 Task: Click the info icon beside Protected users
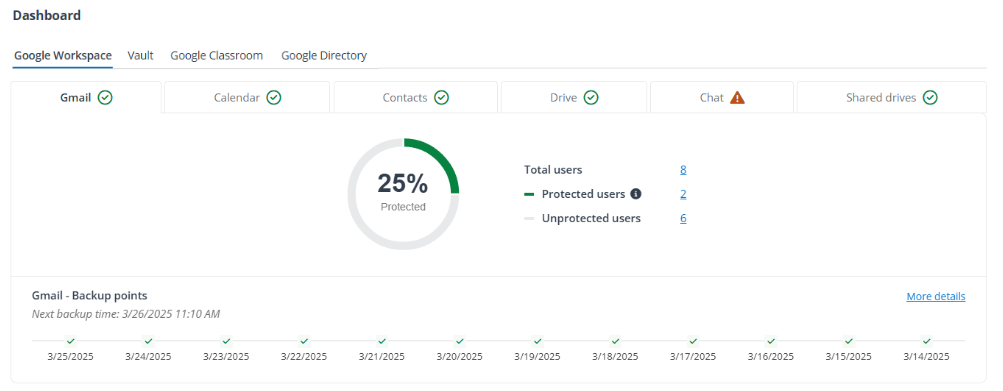(636, 194)
